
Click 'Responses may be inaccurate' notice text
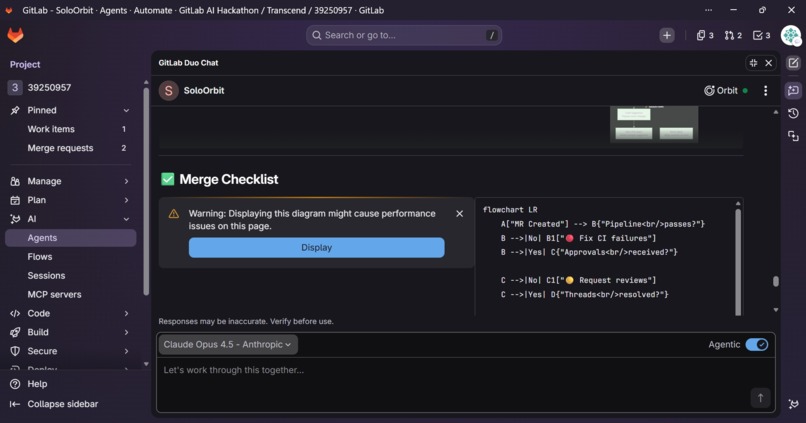(246, 321)
